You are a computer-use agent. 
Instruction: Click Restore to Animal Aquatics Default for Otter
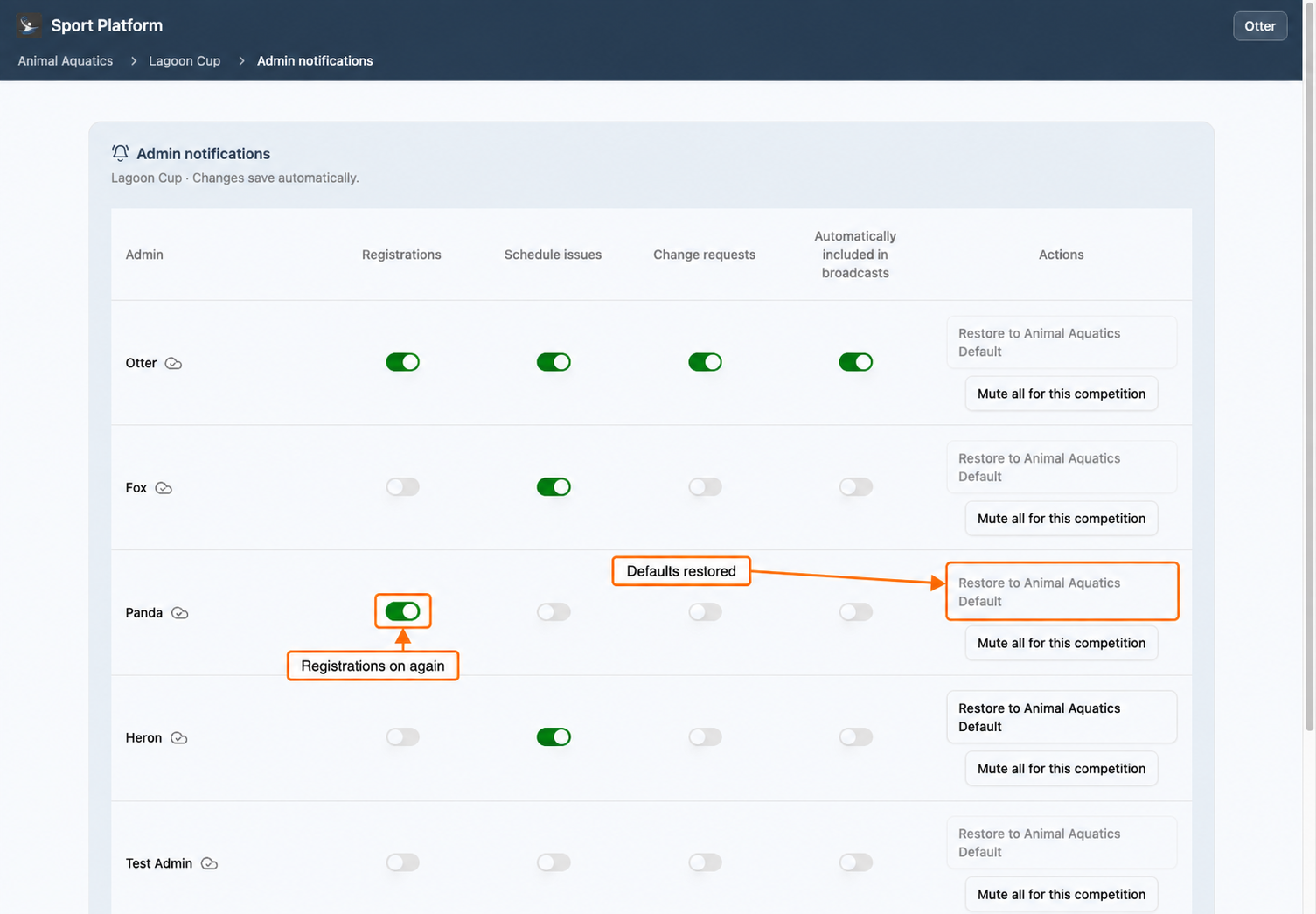pos(1062,342)
